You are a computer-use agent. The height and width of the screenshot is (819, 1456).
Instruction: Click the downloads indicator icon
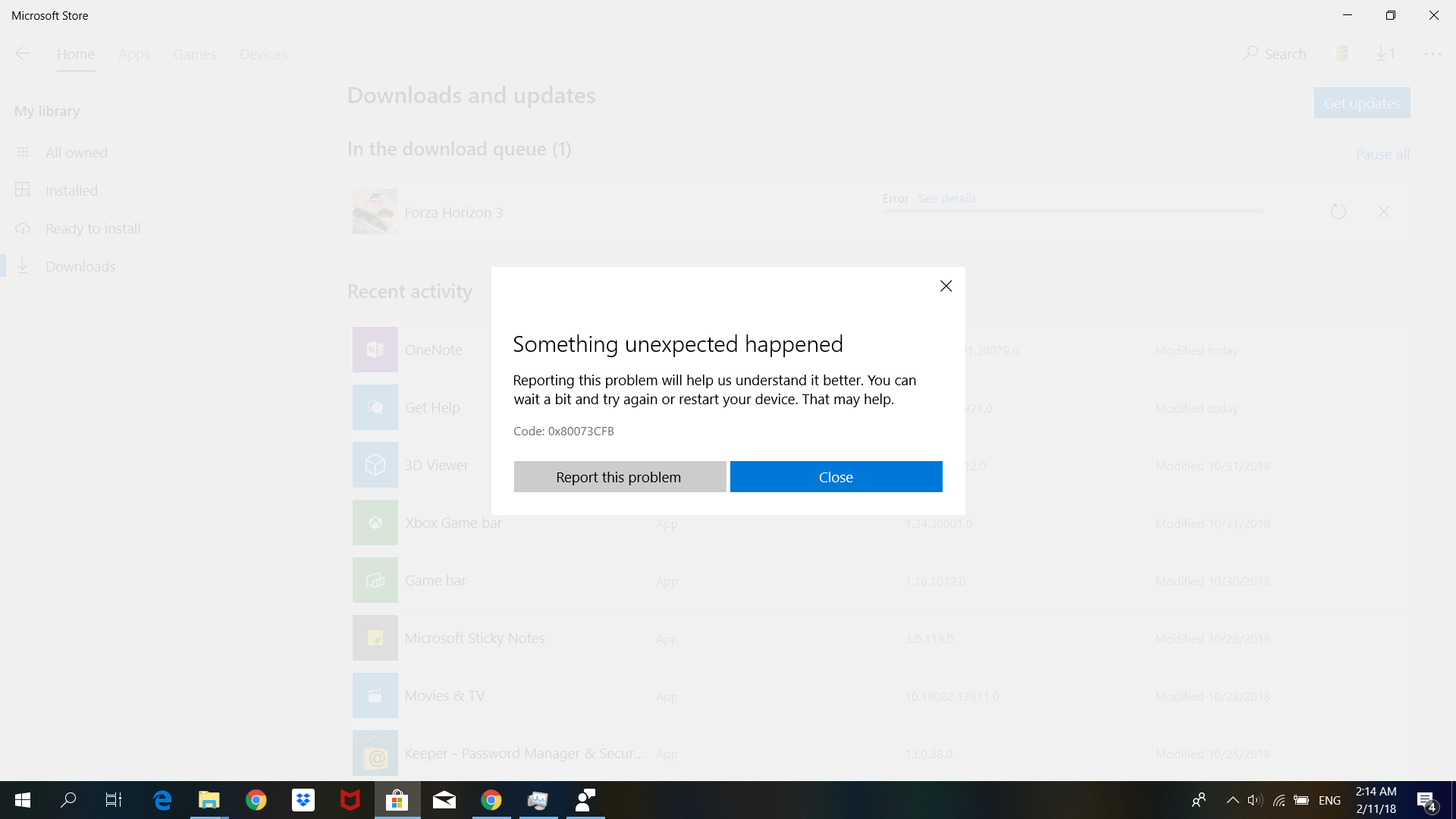[1385, 53]
